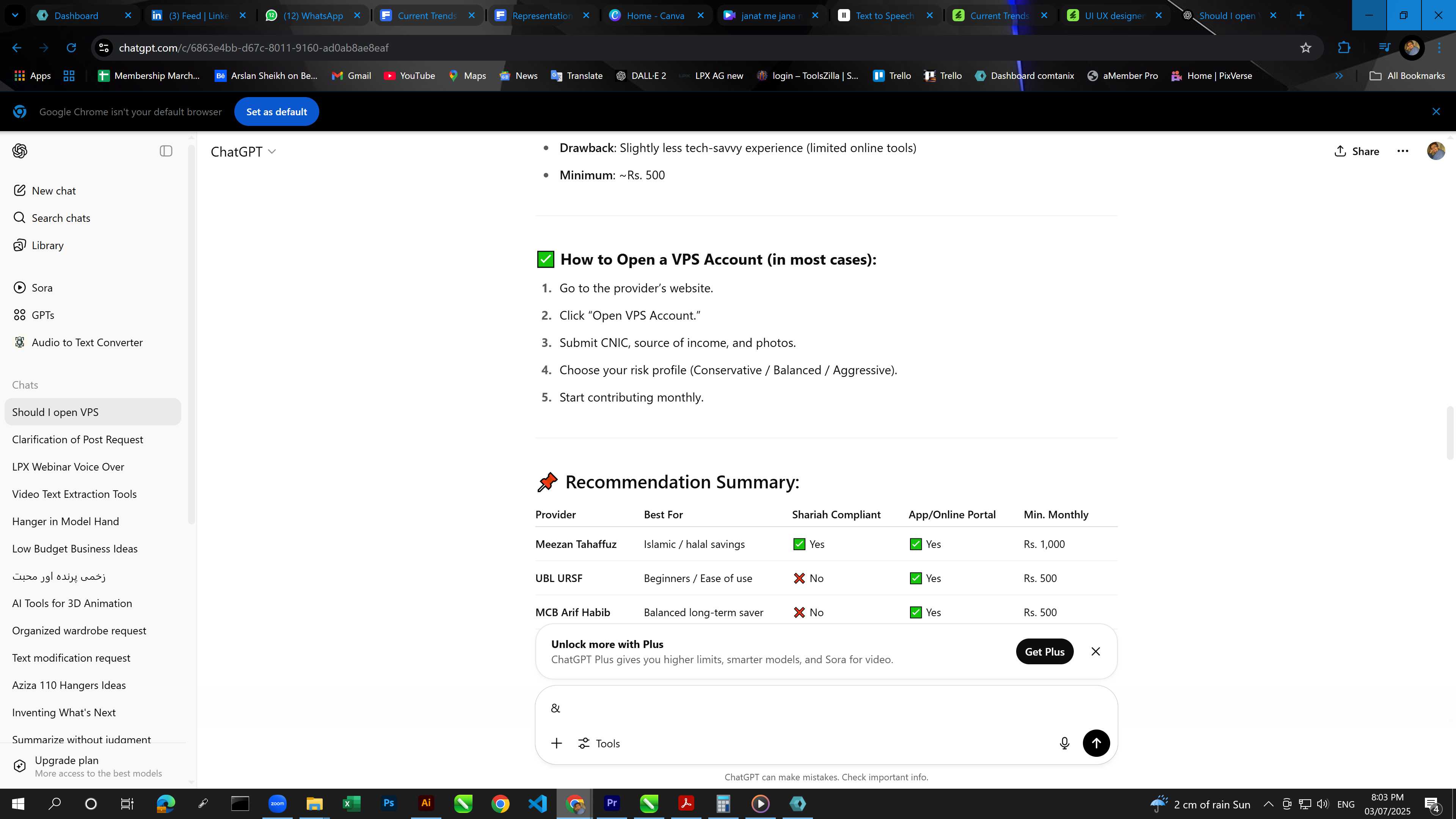
Task: Open the Gmail bookmark
Action: pos(351,76)
